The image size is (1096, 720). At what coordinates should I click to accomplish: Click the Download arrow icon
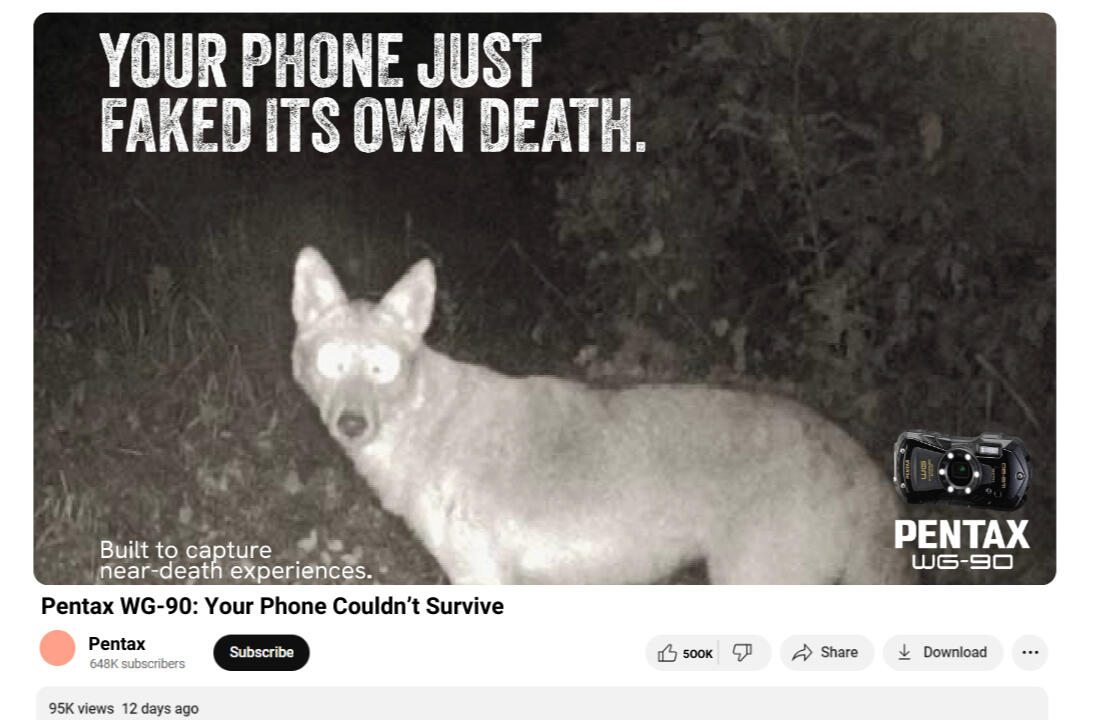(x=904, y=652)
